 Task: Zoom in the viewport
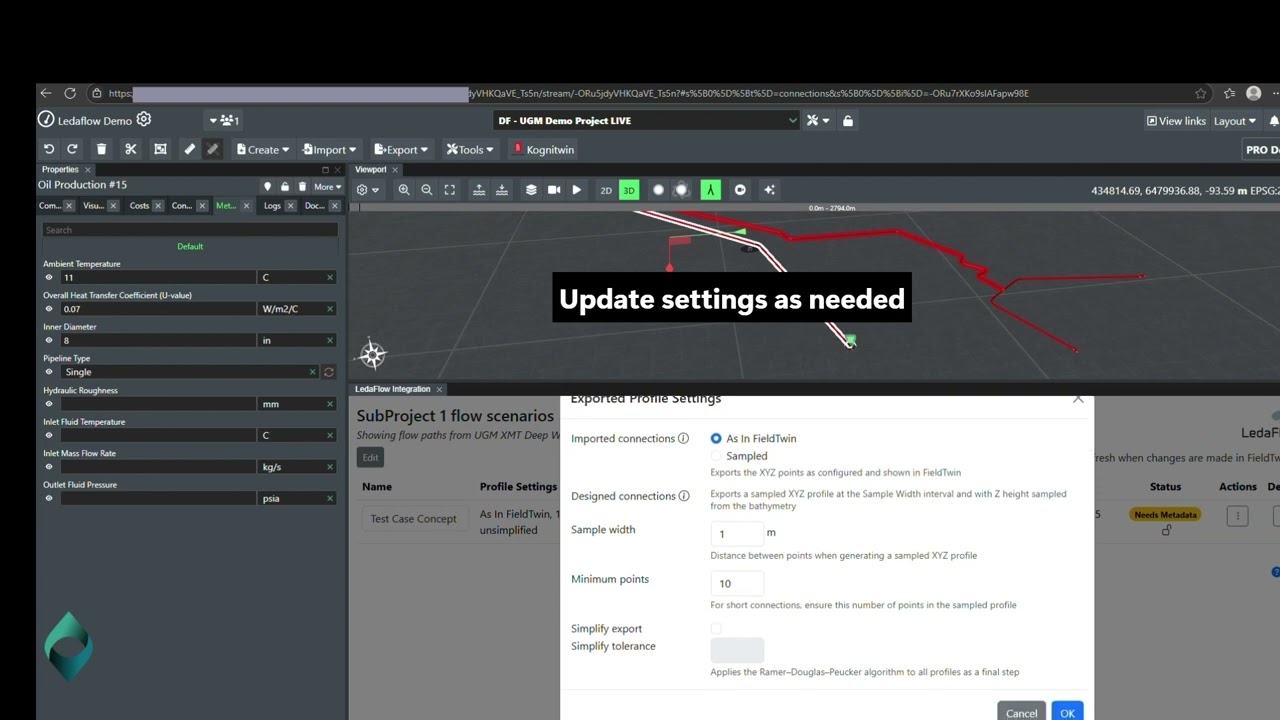(404, 190)
